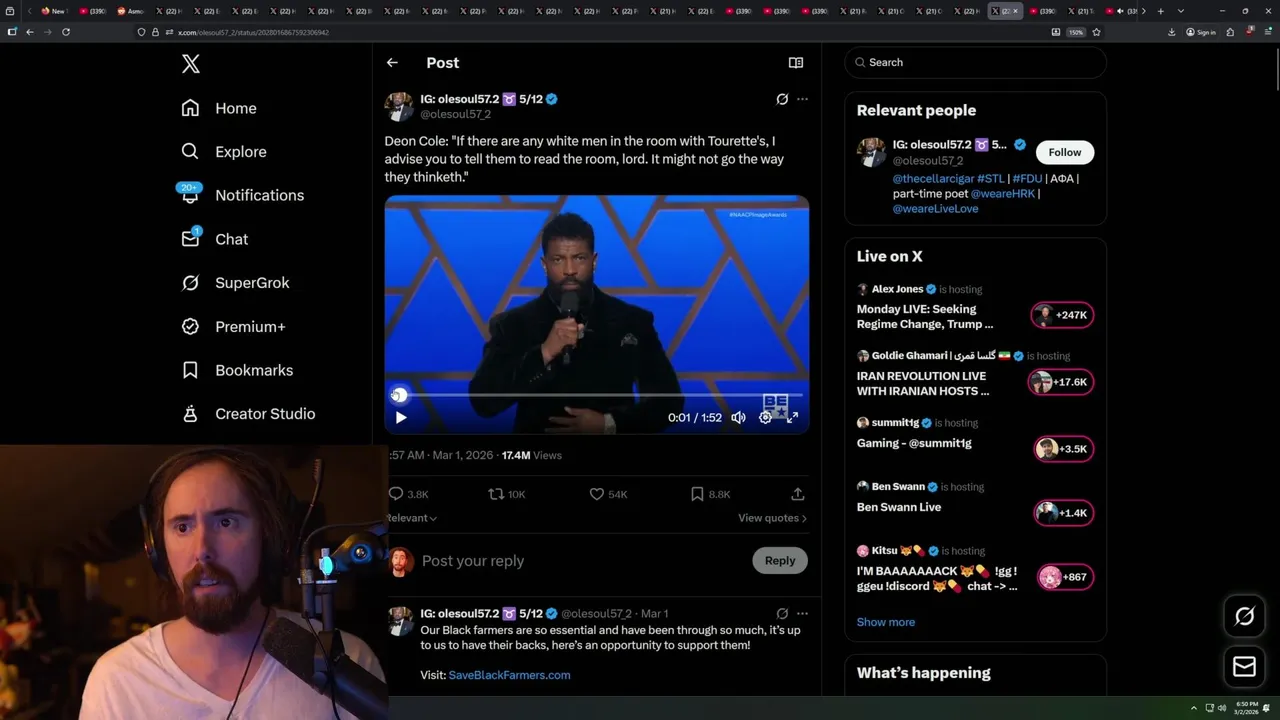Click the olesoul57.2 post author avatar
The image size is (1280, 720).
[x=399, y=106]
